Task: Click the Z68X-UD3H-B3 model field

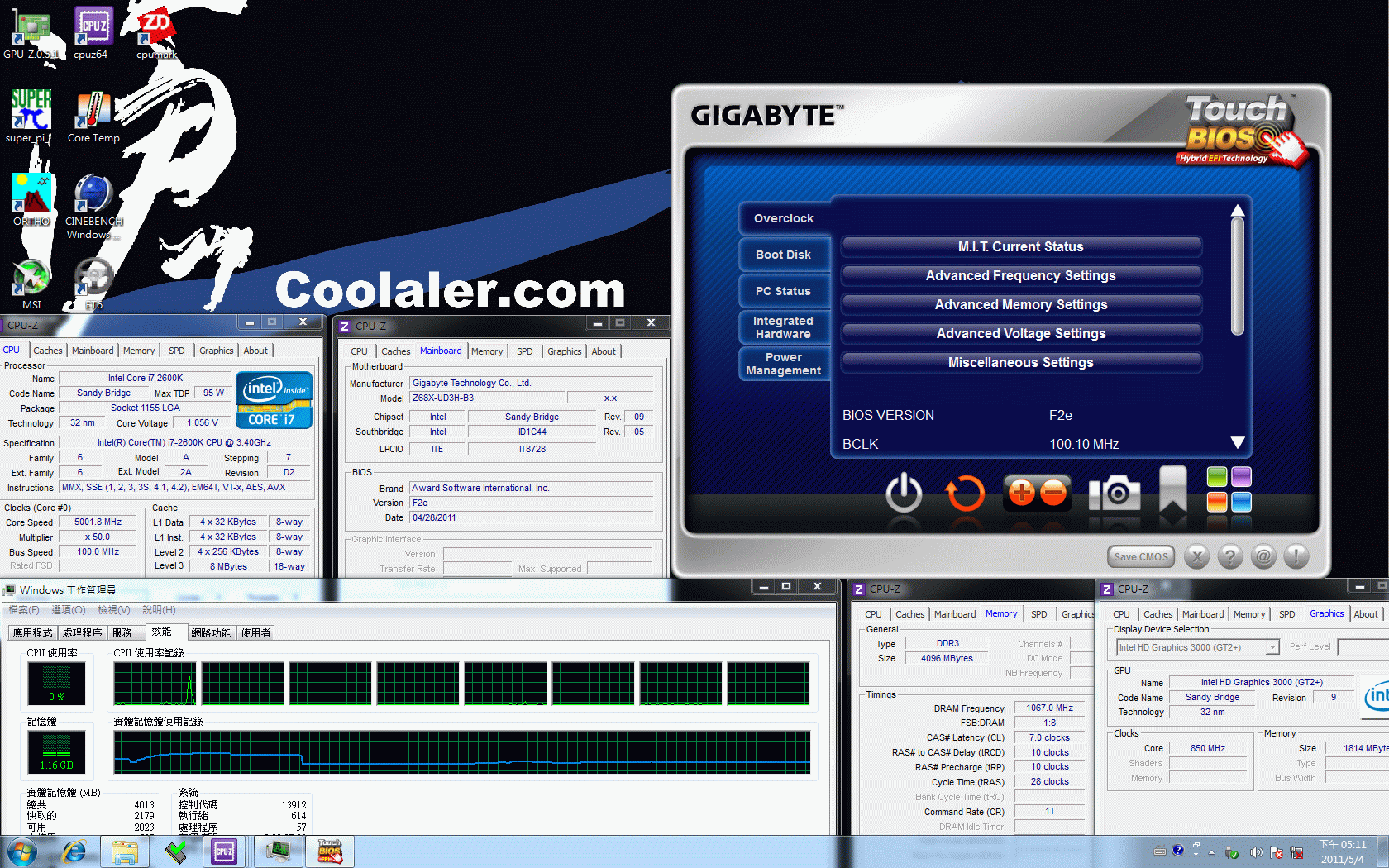Action: coord(488,398)
